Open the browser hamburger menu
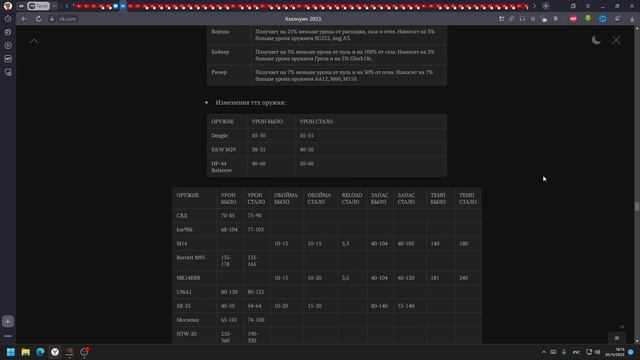 tap(588, 6)
